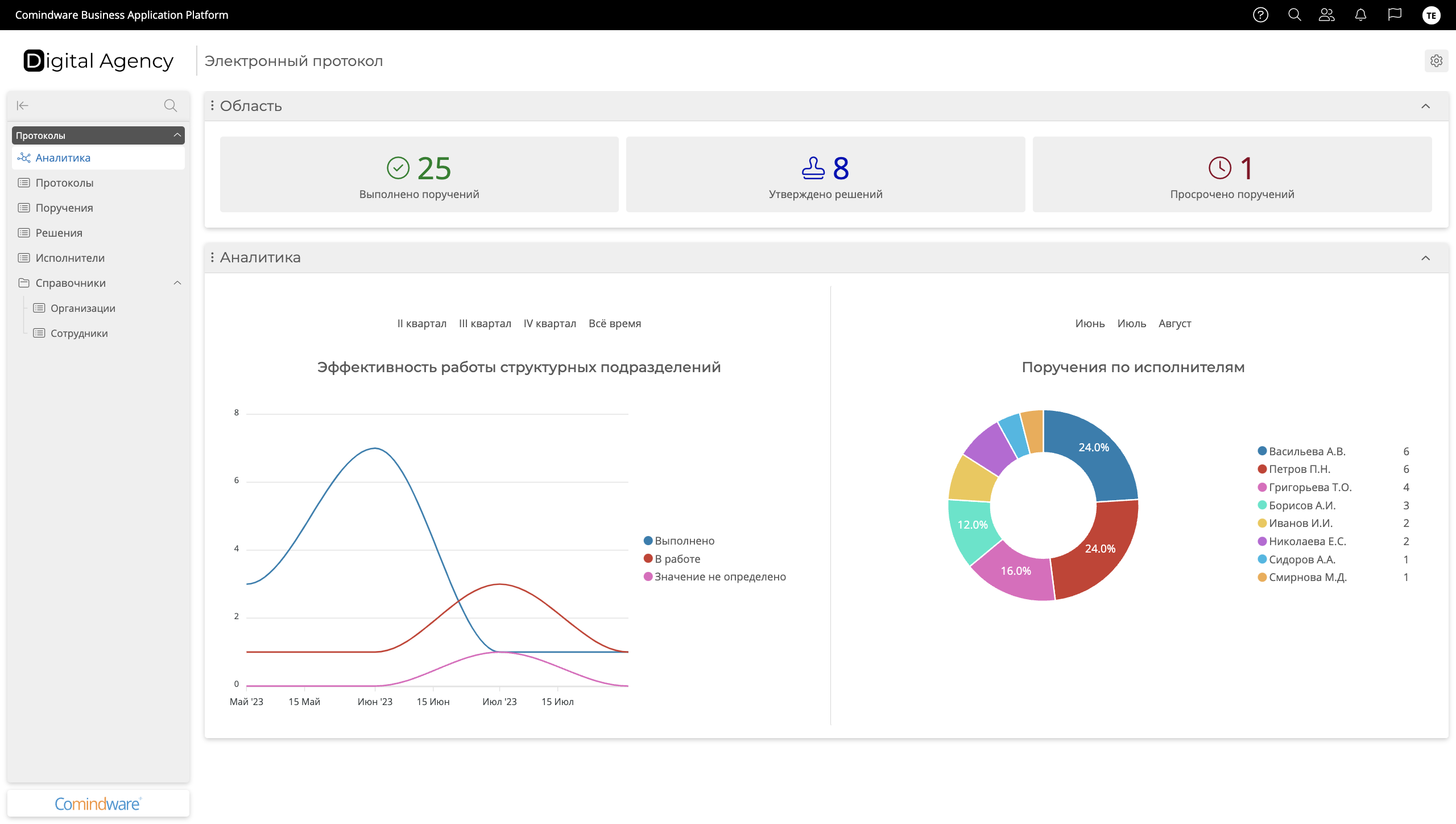
Task: Open Решения in sidebar
Action: [x=98, y=233]
